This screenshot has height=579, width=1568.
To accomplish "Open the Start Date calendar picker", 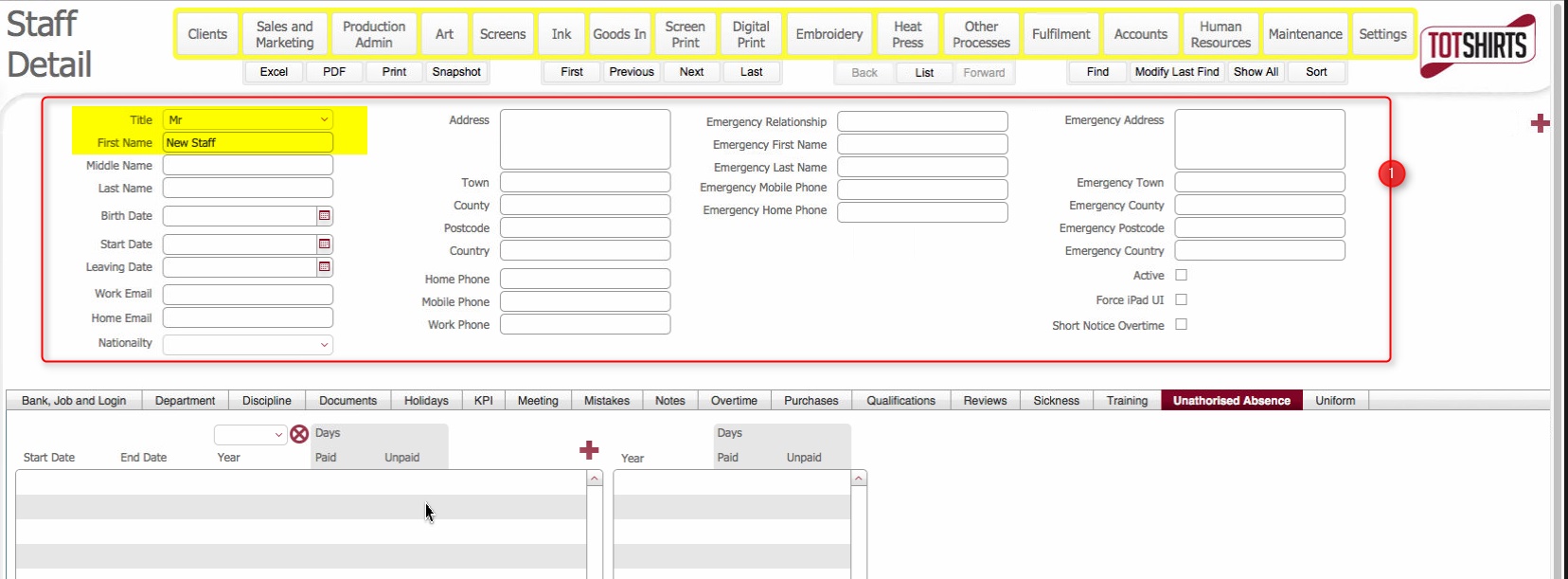I will (x=324, y=244).
